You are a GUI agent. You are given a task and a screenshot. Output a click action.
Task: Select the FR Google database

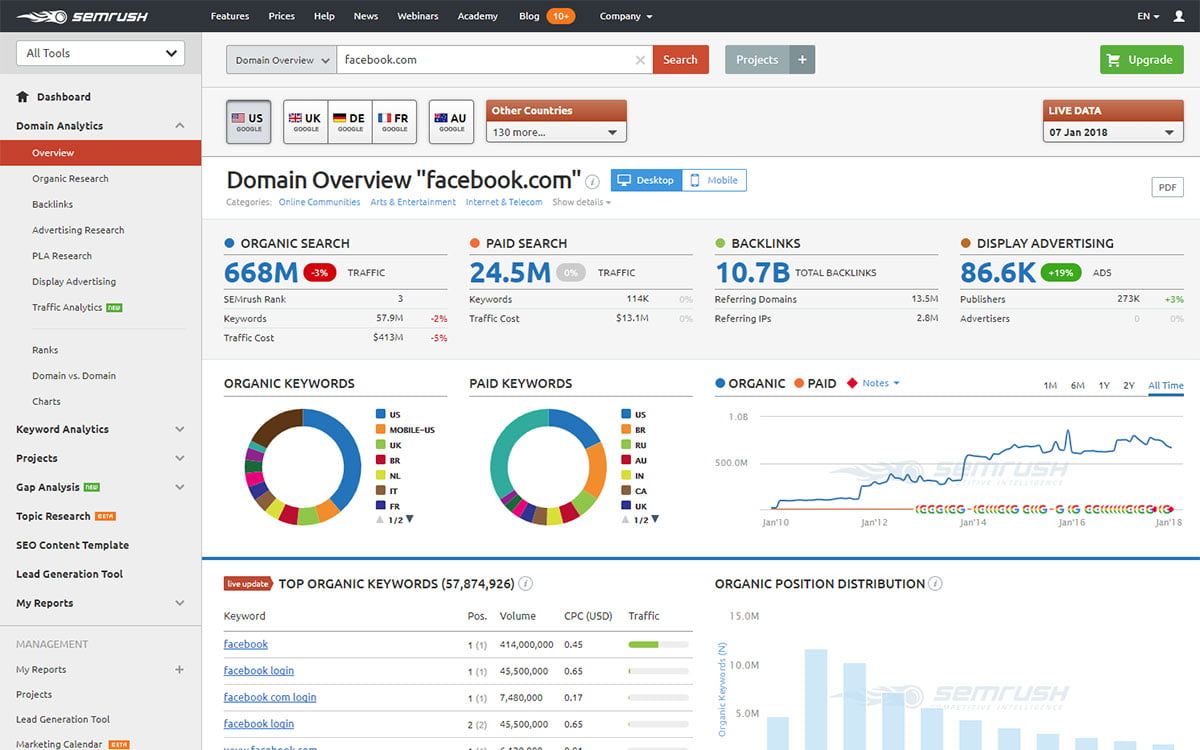[x=394, y=122]
